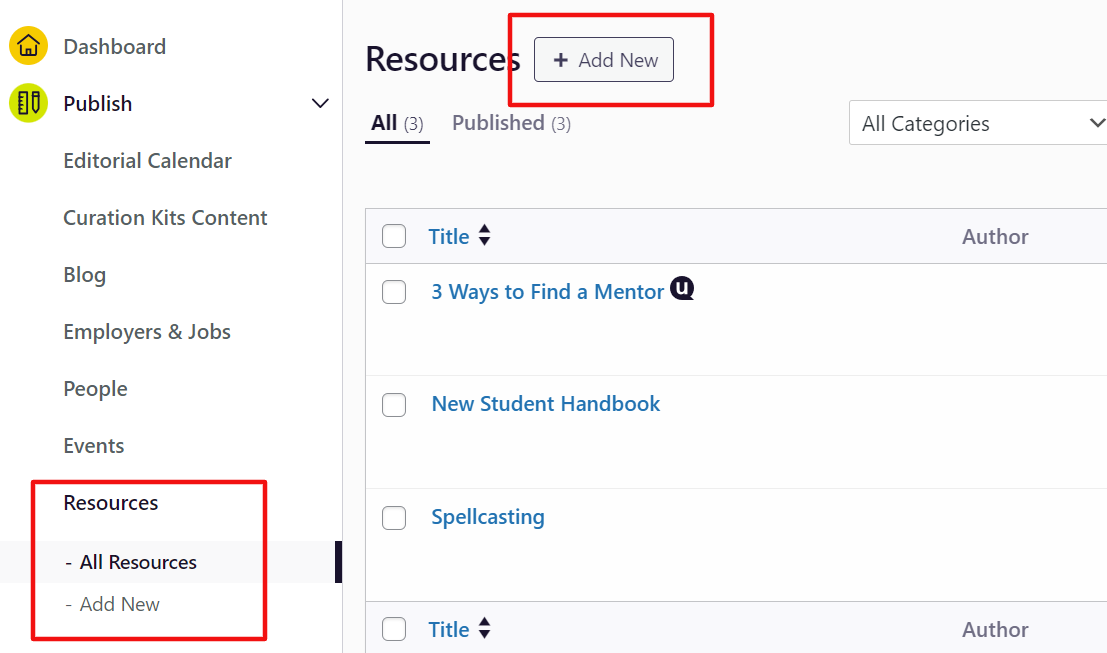Check the box for 3 Ways to Find a Mentor
The height and width of the screenshot is (653, 1107).
click(x=394, y=292)
